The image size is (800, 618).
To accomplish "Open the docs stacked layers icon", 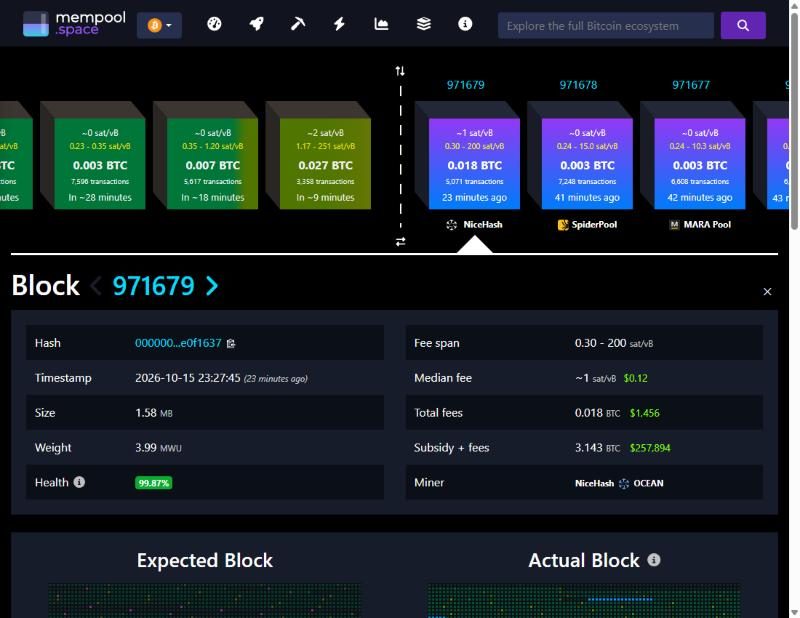I will click(x=423, y=24).
